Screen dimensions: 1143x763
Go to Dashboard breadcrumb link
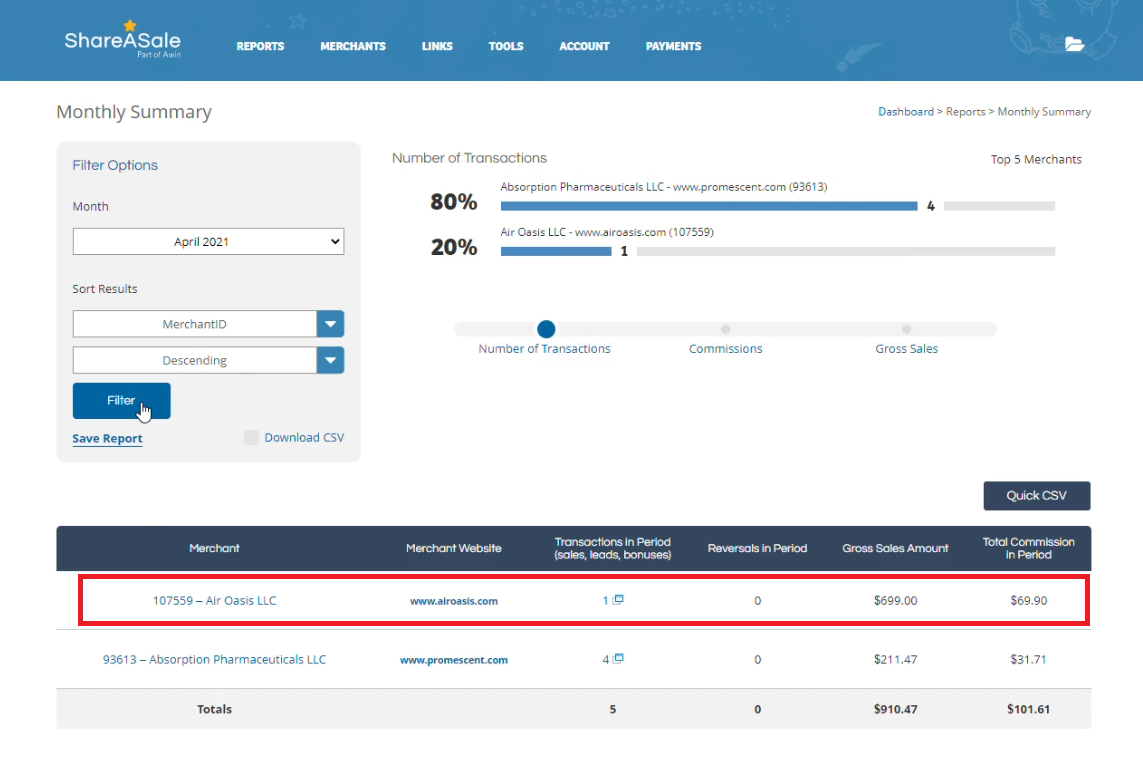[x=905, y=111]
